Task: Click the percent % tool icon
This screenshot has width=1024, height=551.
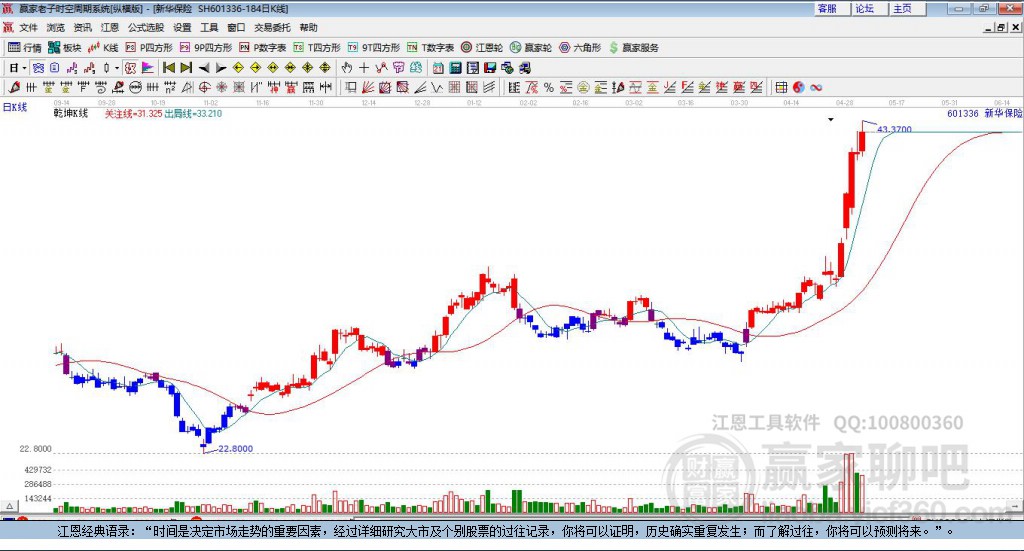Action: [549, 87]
